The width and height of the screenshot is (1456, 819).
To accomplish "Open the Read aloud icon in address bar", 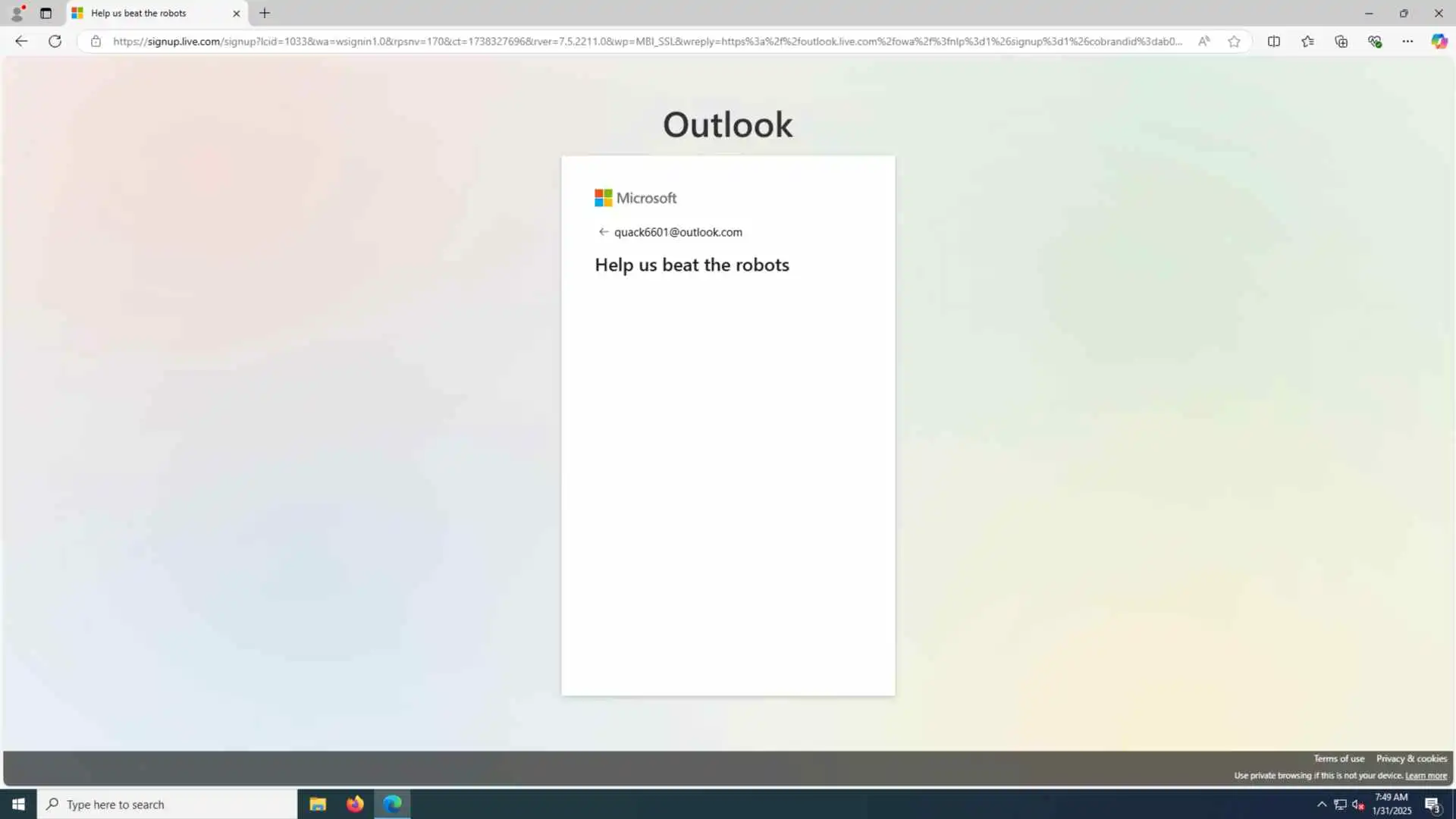I will [1203, 42].
